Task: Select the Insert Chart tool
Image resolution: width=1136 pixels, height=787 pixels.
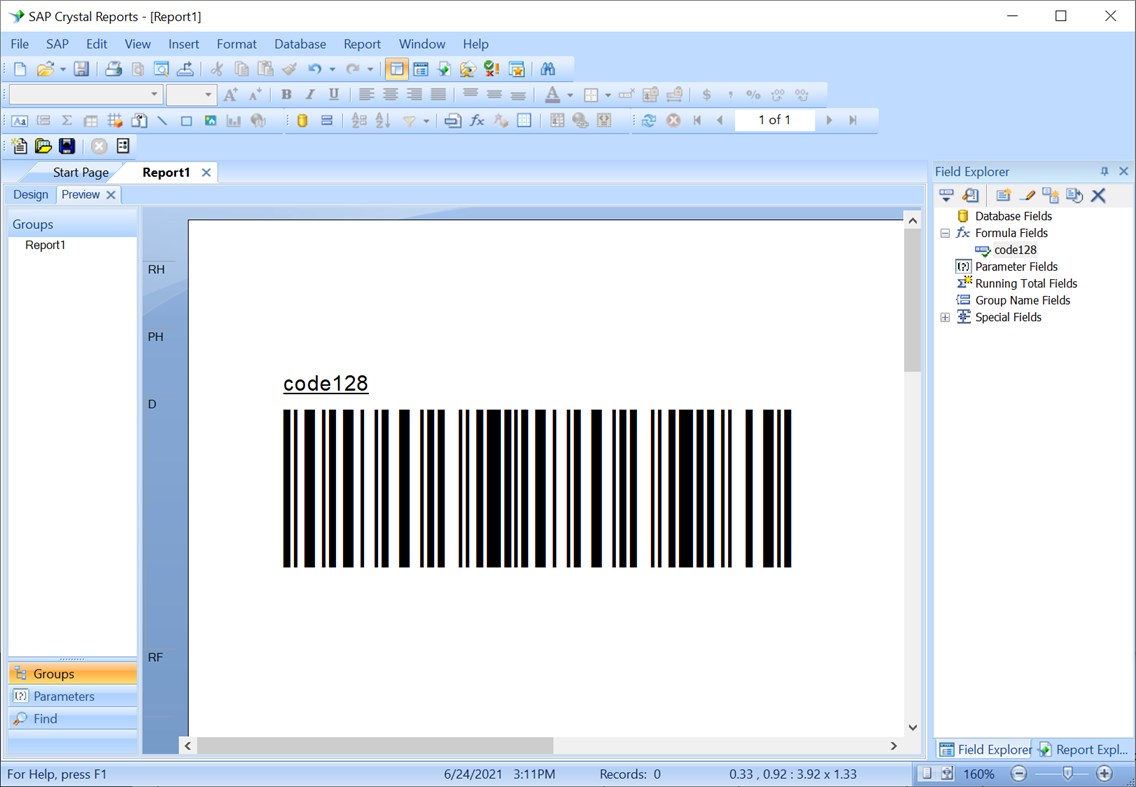Action: coord(232,120)
